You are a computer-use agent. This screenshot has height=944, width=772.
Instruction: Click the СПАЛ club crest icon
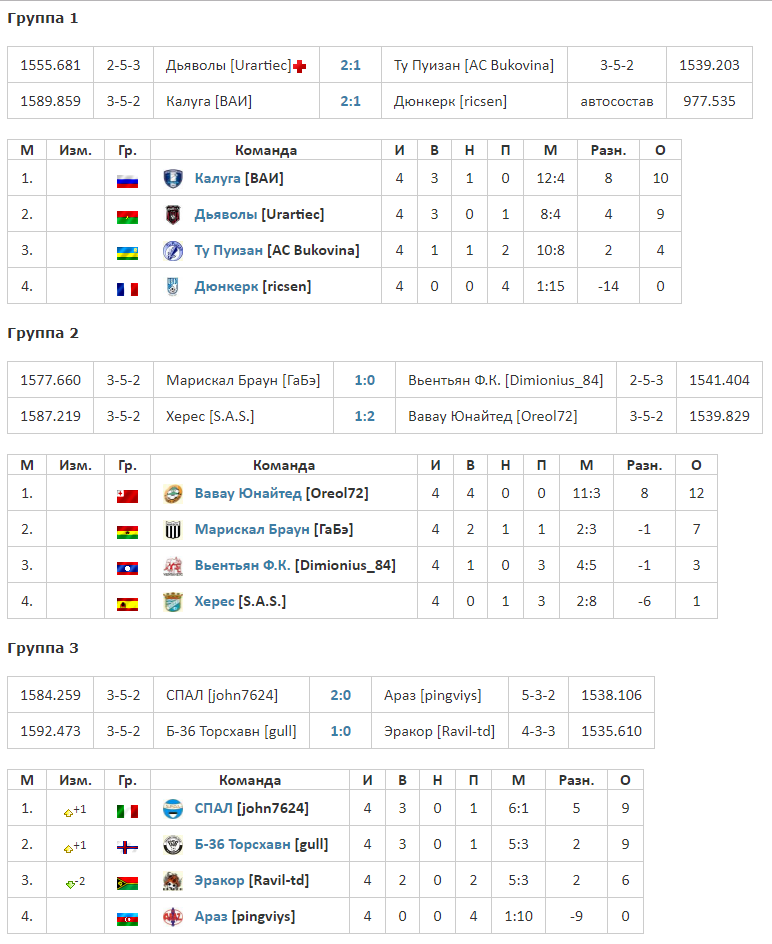[x=173, y=808]
